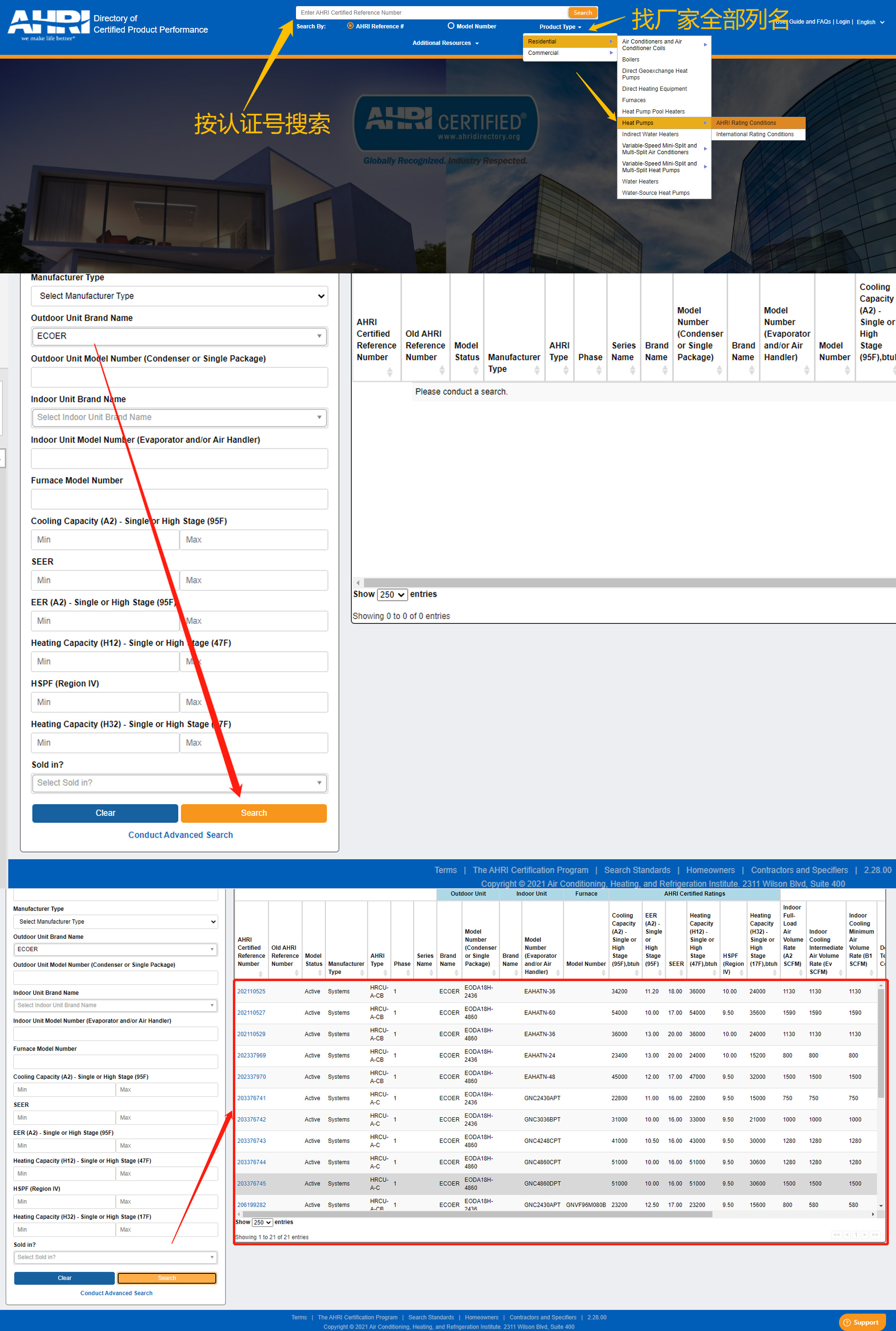Screen dimensions: 896x1331
Task: Open Search Standards footer link
Action: click(x=637, y=870)
